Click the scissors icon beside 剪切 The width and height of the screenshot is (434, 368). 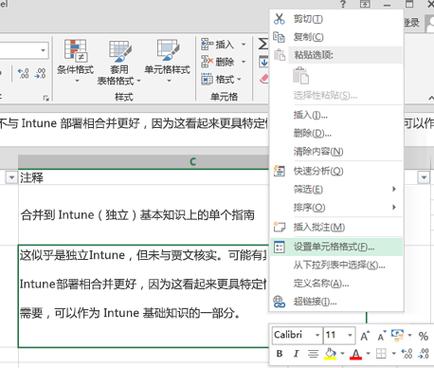coord(279,19)
